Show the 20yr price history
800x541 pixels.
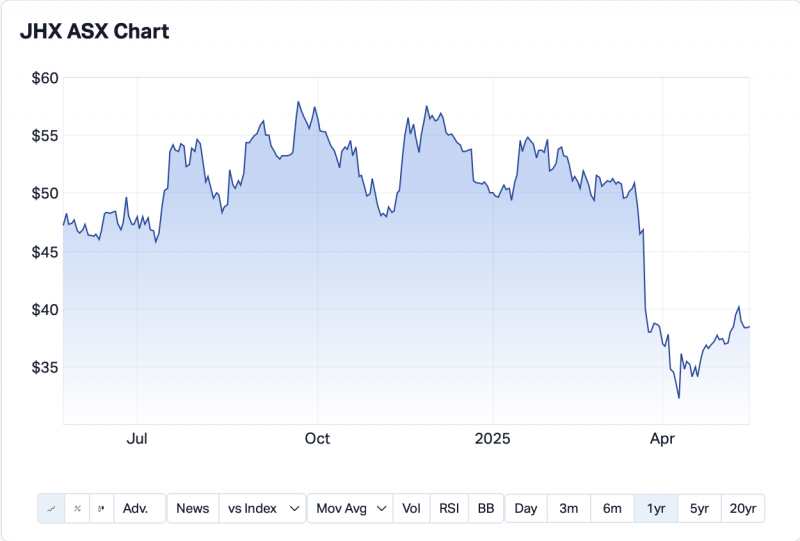(x=743, y=508)
